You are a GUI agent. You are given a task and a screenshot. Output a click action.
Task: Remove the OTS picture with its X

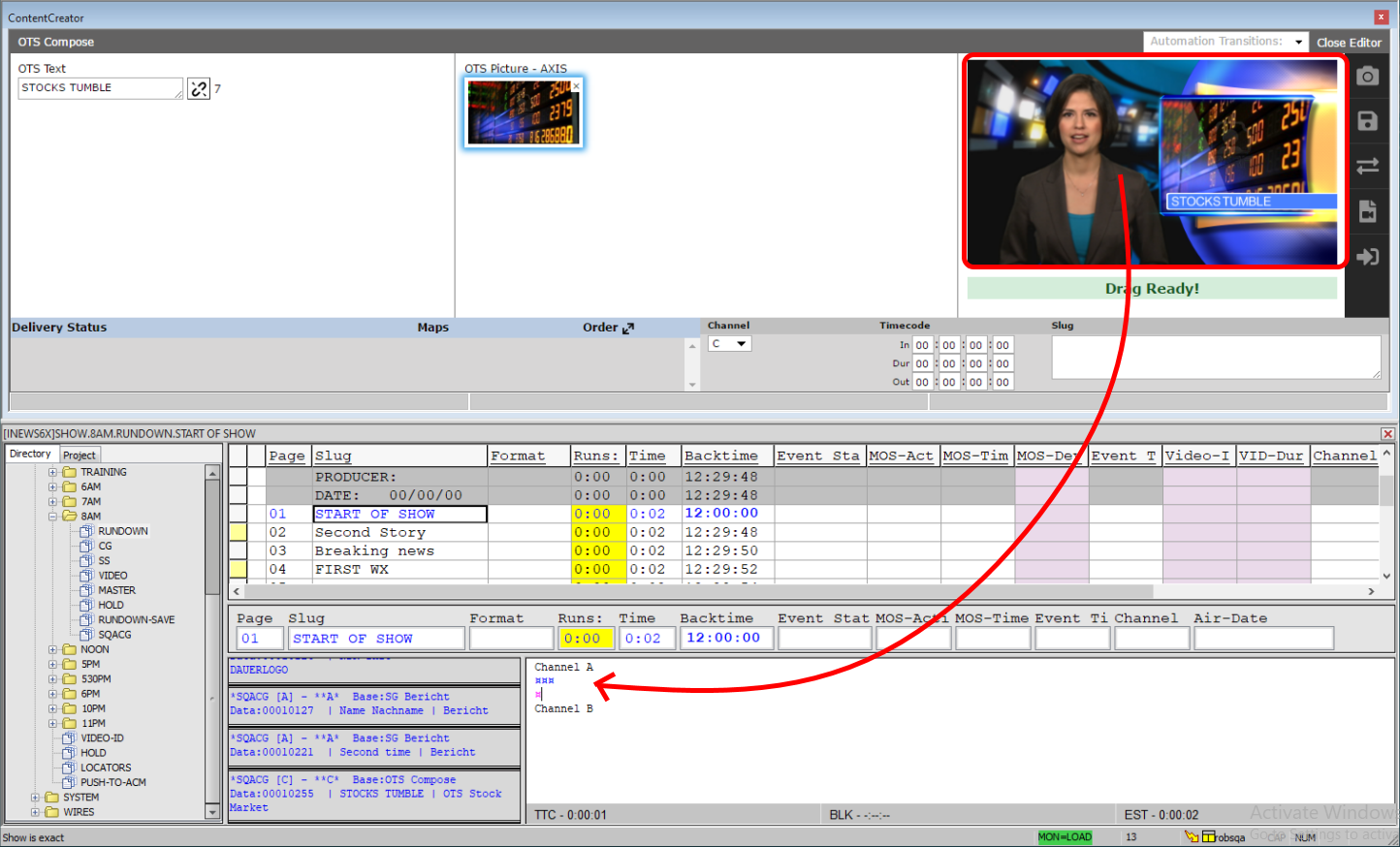[576, 86]
